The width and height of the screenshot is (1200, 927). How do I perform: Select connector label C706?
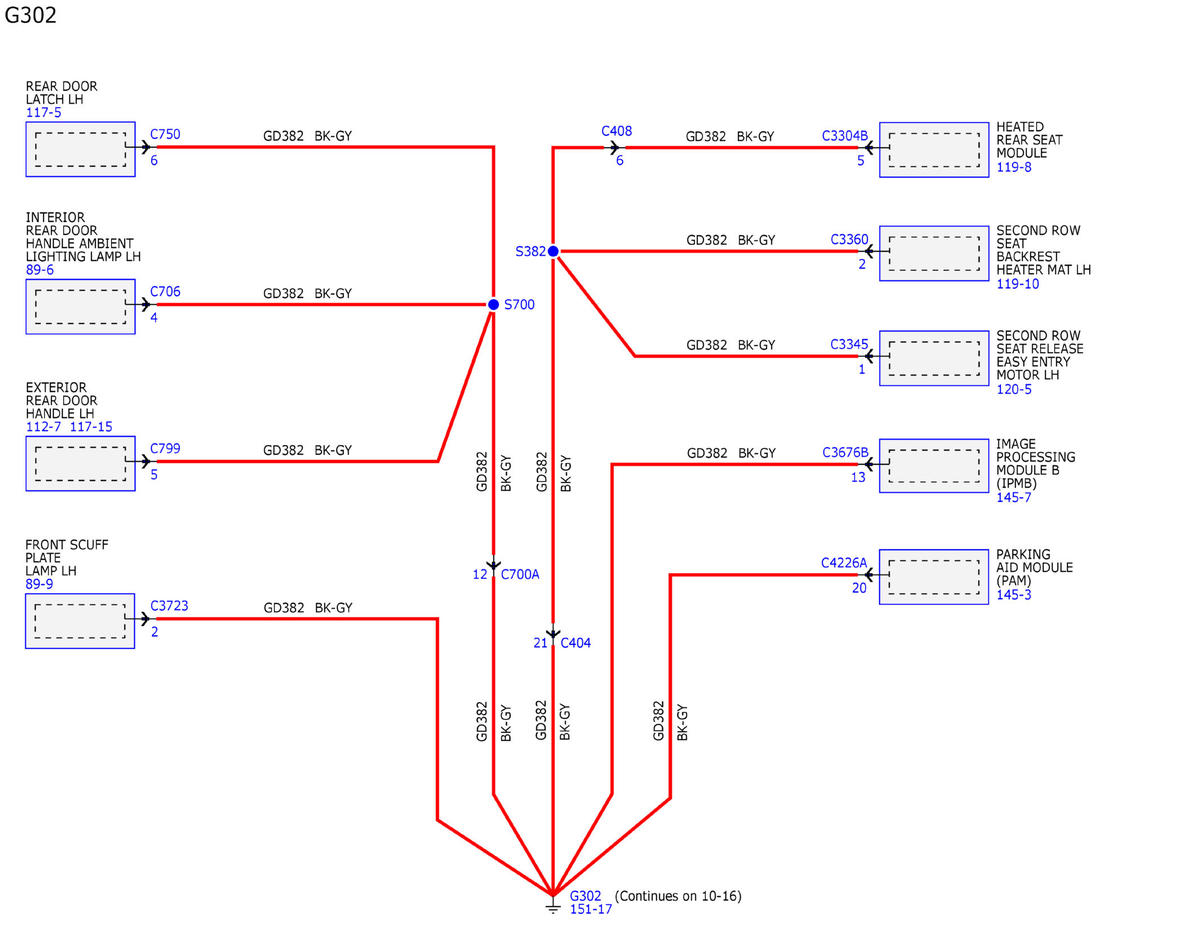165,292
